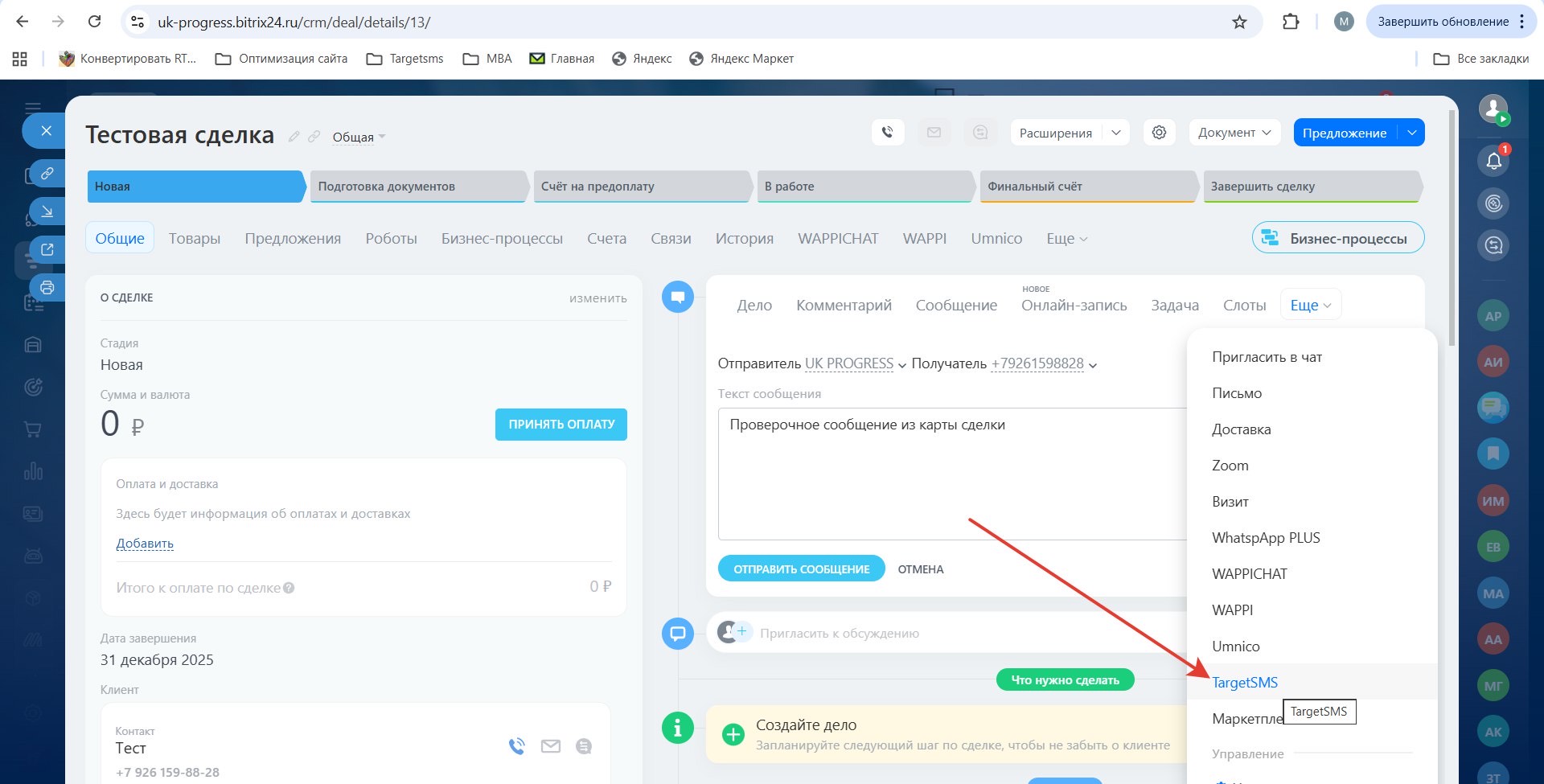Image resolution: width=1544 pixels, height=784 pixels.
Task: Switch to the Роботы tab
Action: 391,239
